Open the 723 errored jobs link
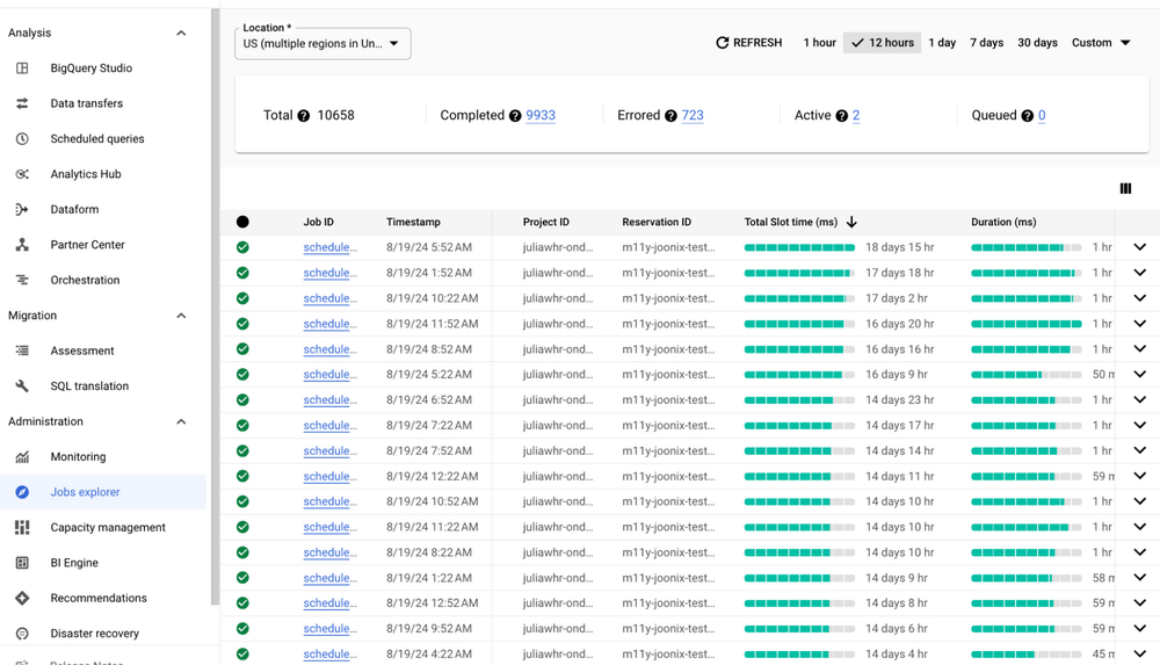 tap(692, 116)
